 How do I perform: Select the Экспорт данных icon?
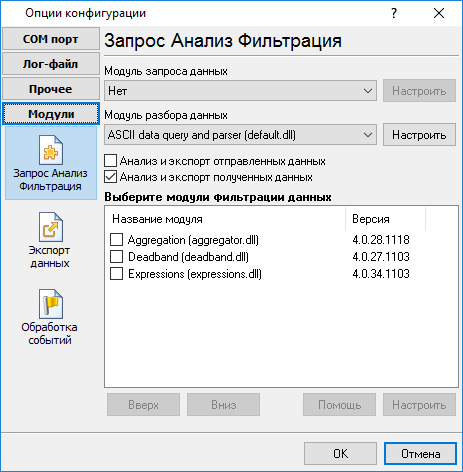(51, 227)
